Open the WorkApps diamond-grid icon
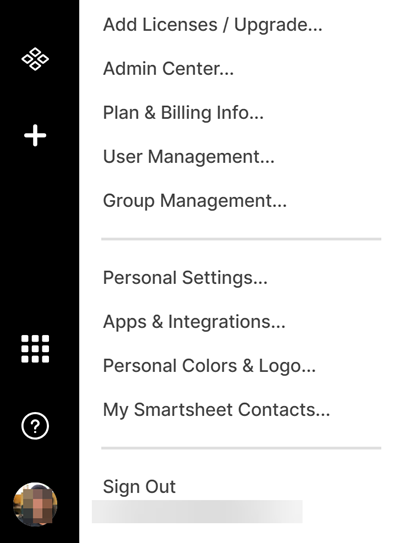Viewport: 400px width, 543px height. coord(35,59)
